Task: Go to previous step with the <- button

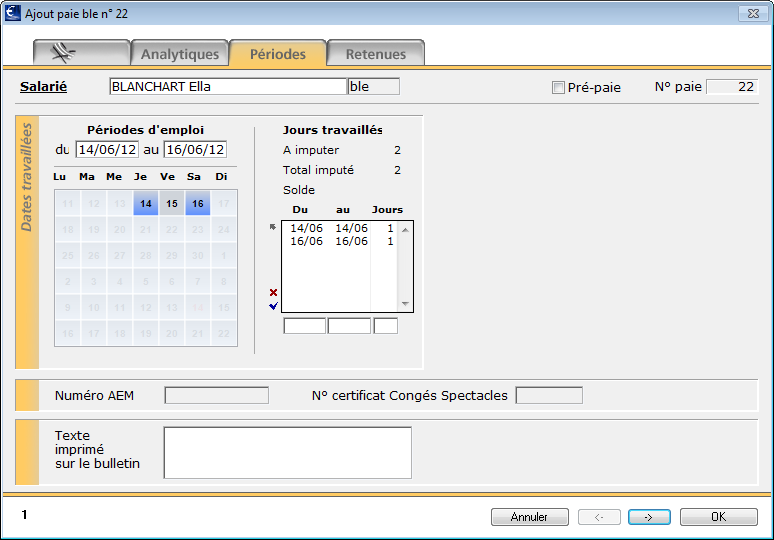Action: pyautogui.click(x=599, y=517)
